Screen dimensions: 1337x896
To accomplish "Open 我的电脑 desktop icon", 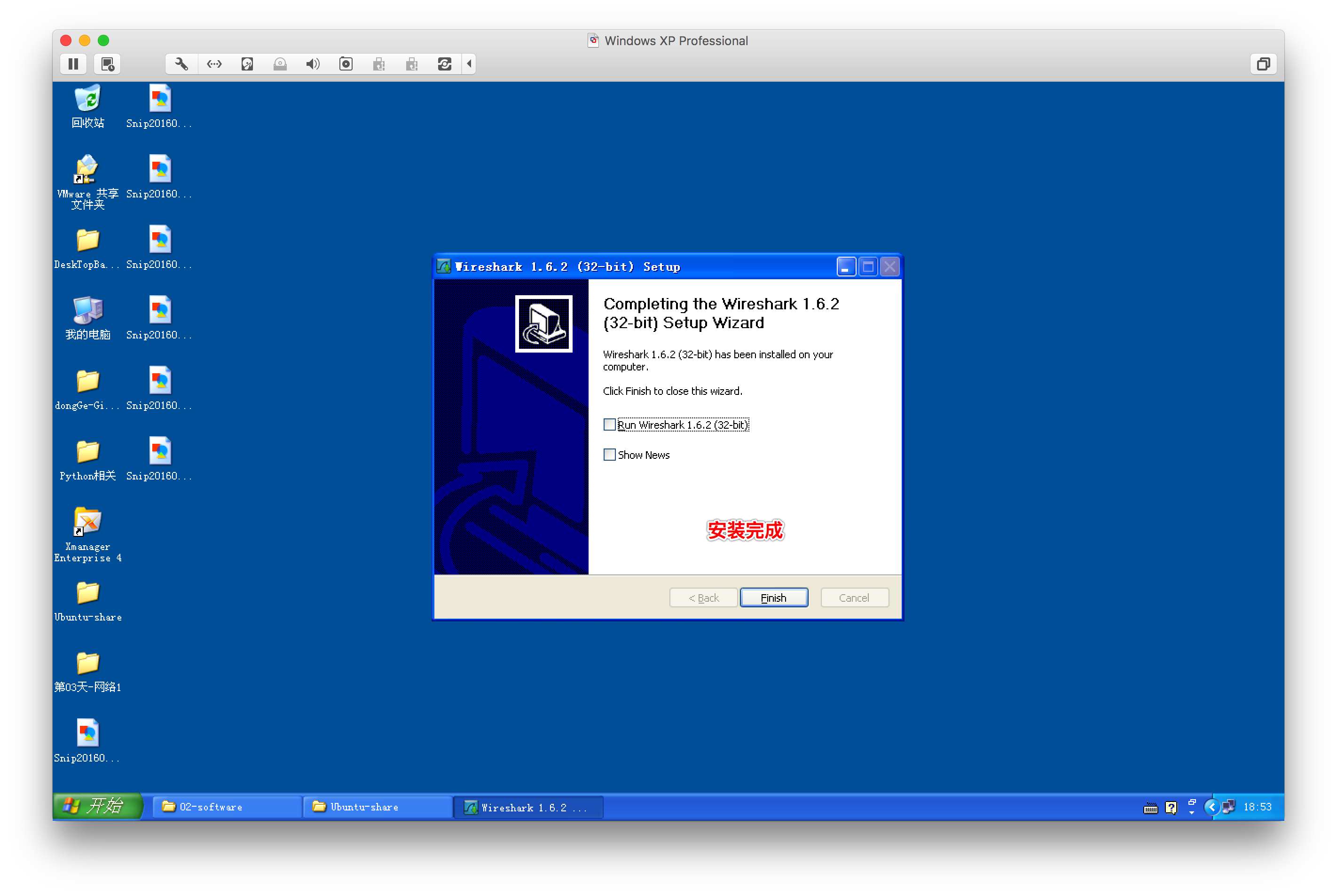I will 87,311.
